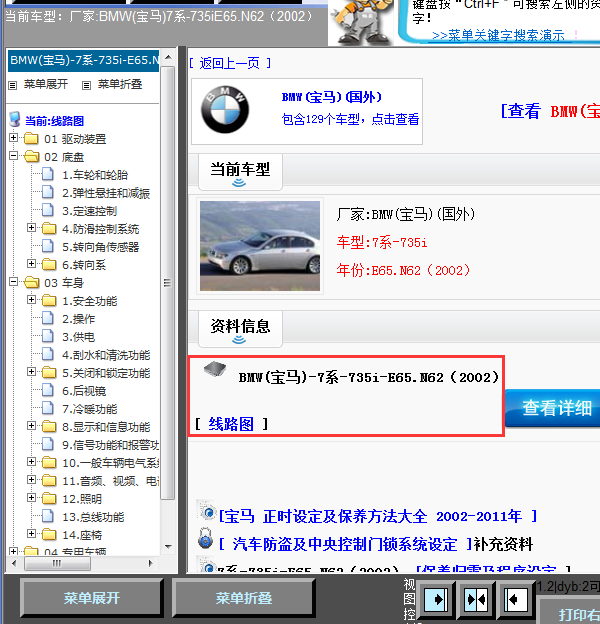This screenshot has height=624, width=600.
Task: Click the page icon for 3.定速控制
Action: [48, 210]
